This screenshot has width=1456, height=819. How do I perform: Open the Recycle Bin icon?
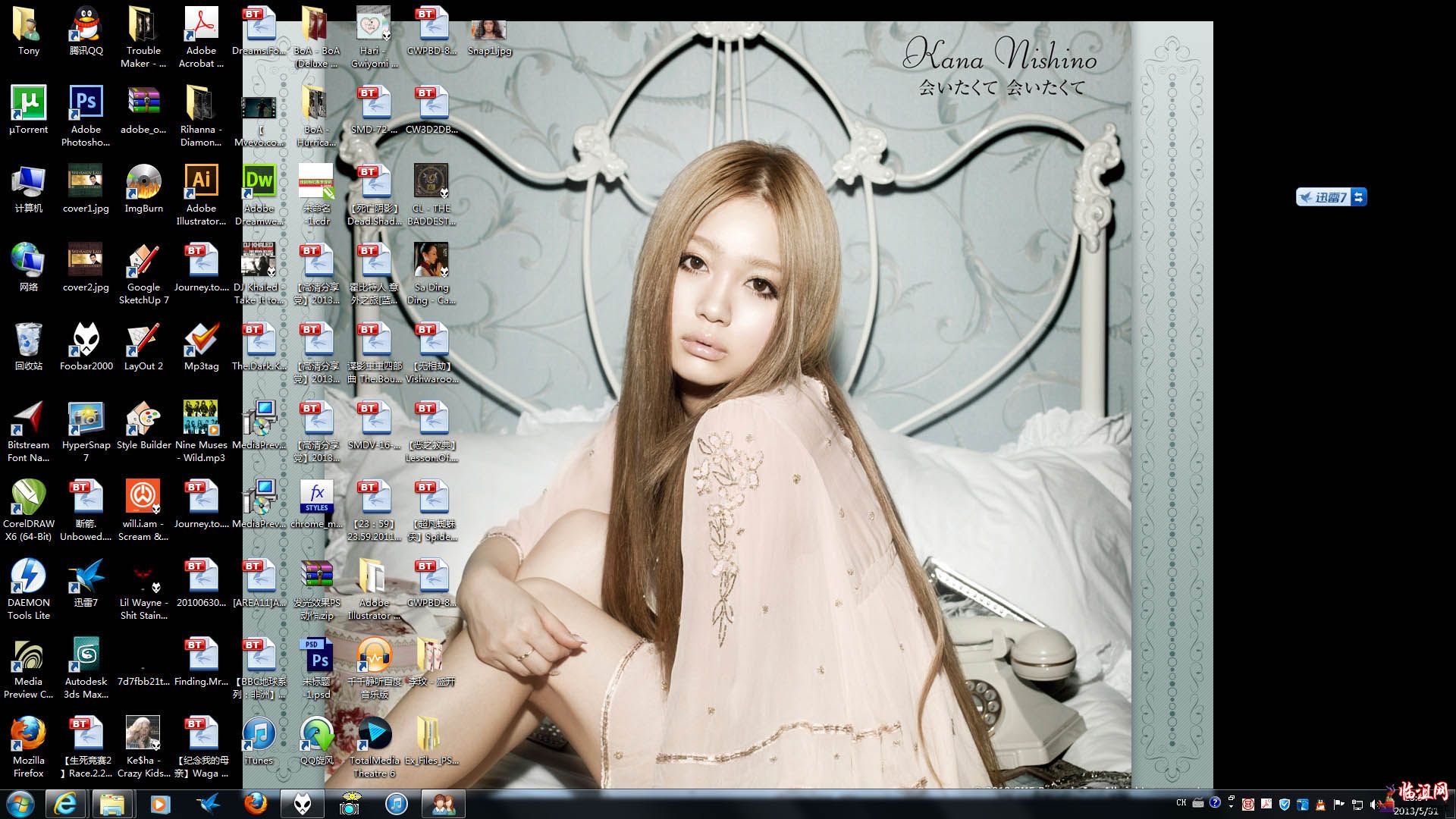pos(28,340)
